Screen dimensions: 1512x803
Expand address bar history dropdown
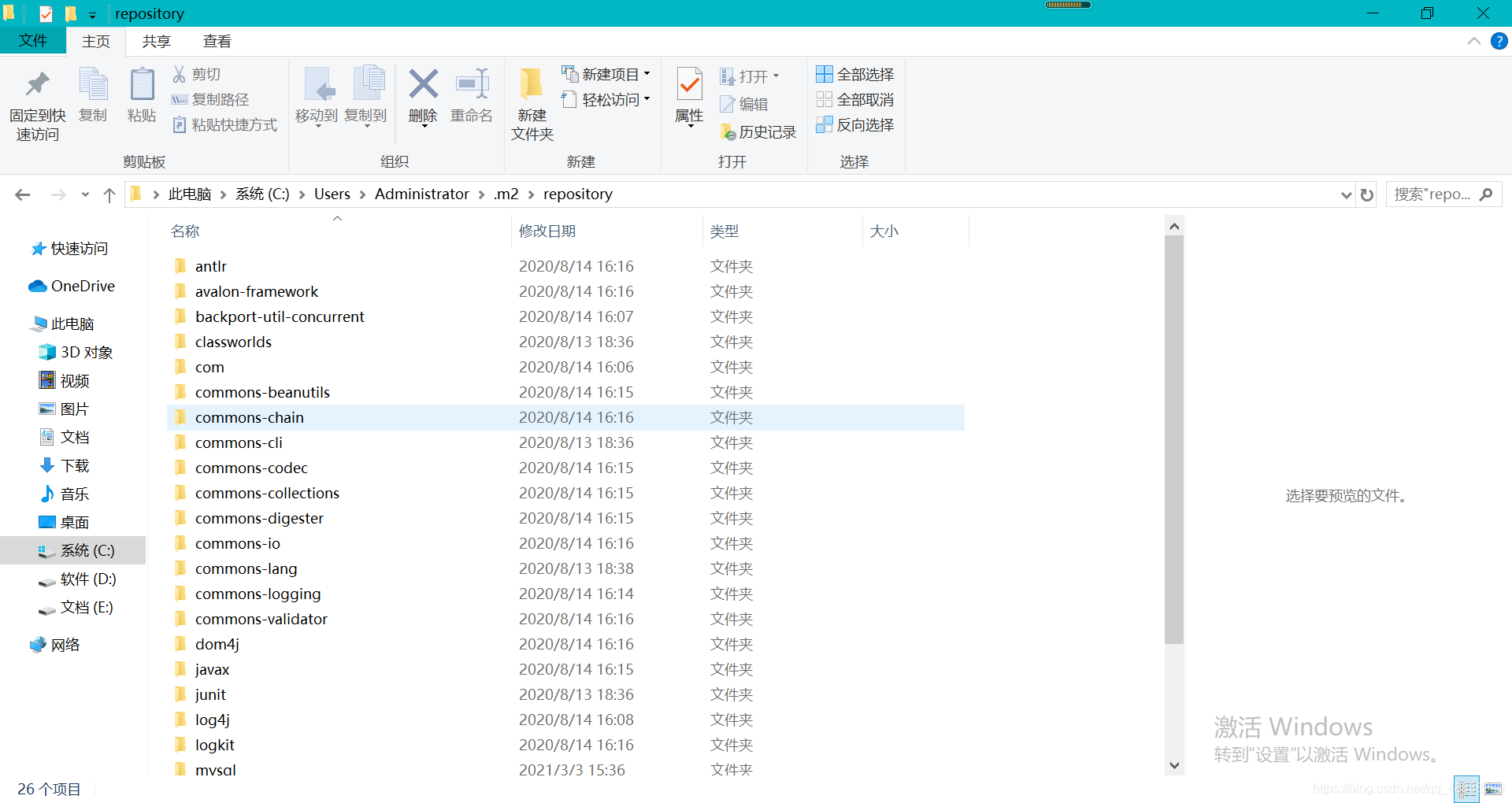[x=1346, y=195]
